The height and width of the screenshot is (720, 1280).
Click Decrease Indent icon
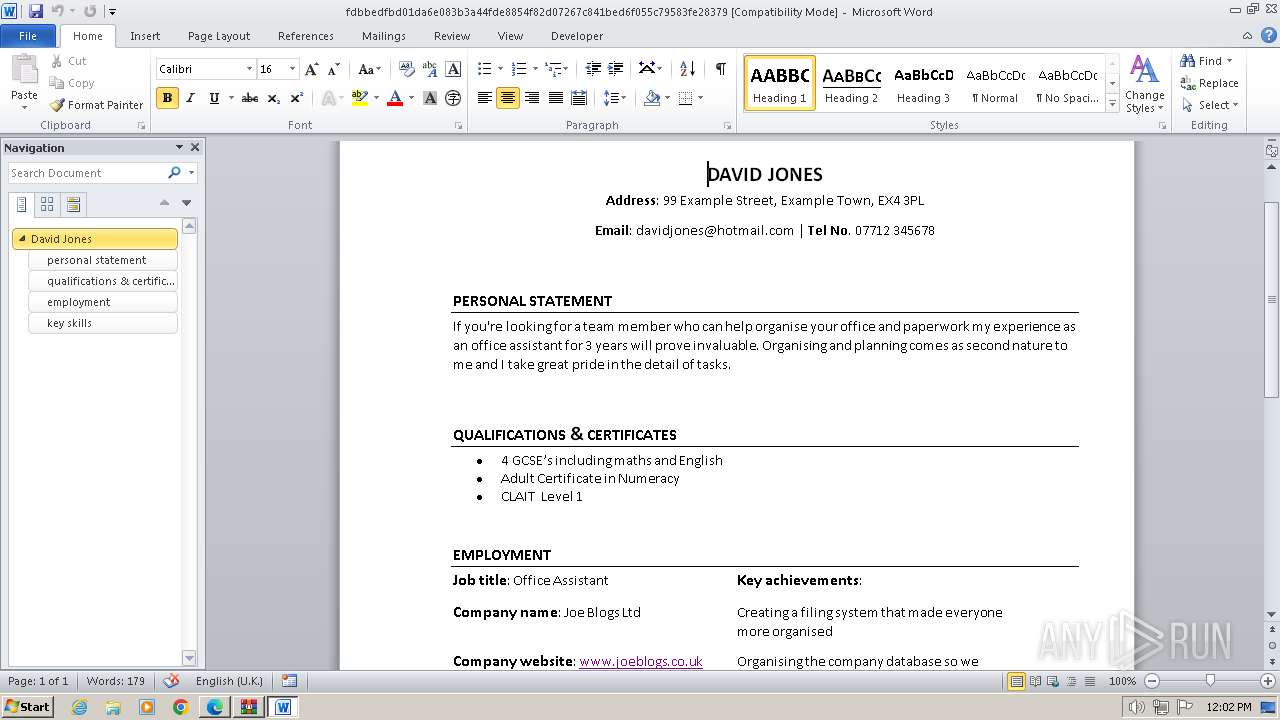tap(593, 69)
